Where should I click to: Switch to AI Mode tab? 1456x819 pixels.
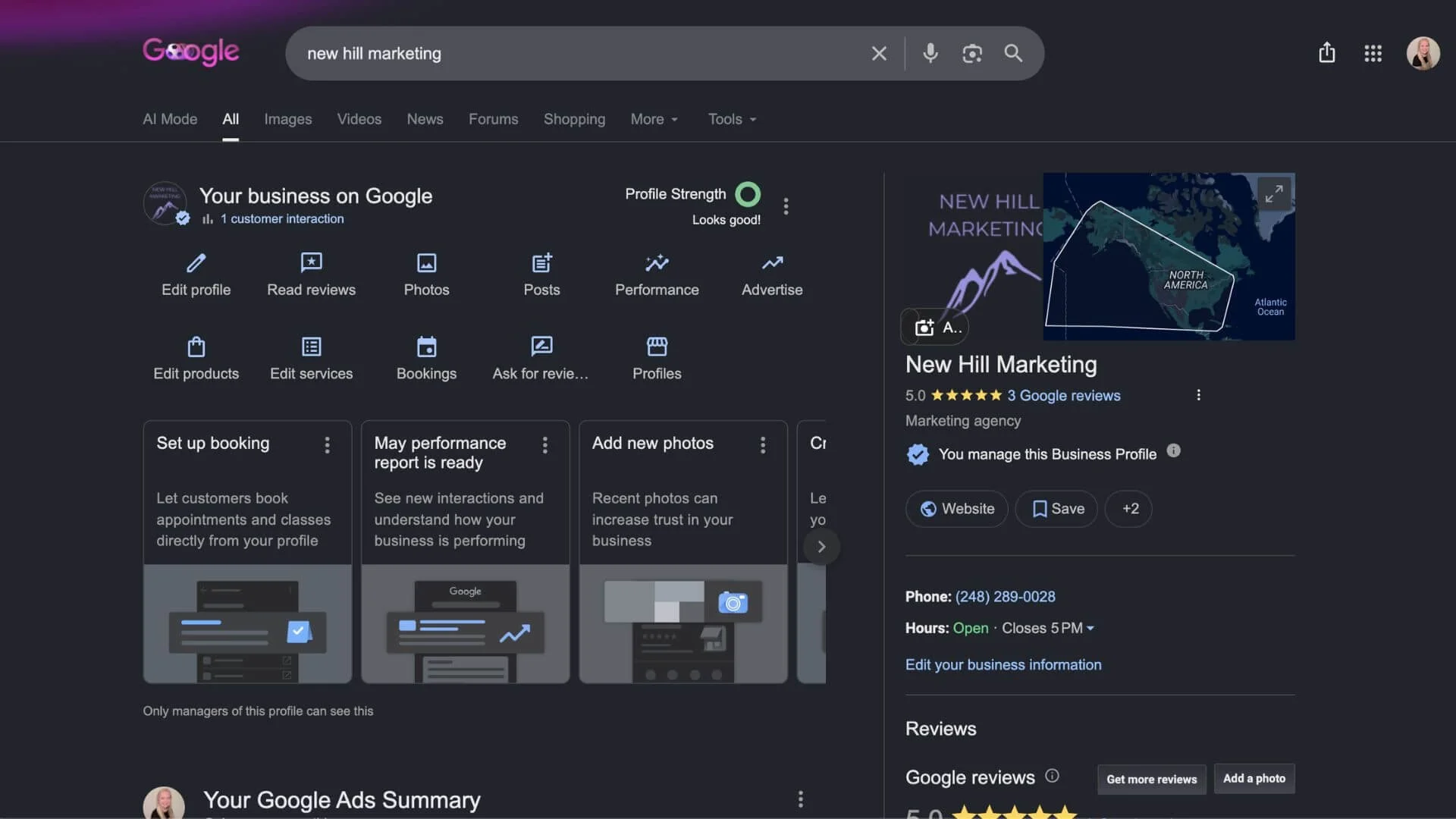tap(170, 119)
